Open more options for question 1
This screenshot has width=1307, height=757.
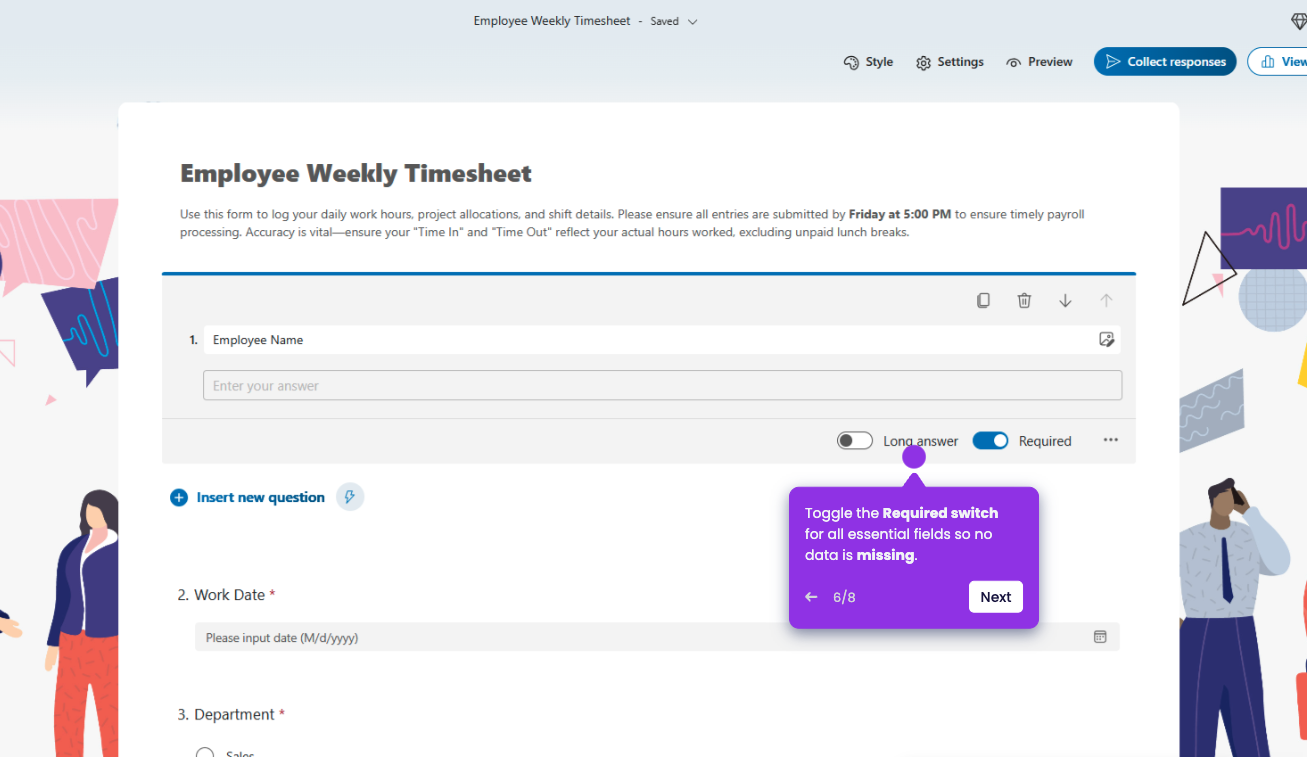[x=1110, y=440]
